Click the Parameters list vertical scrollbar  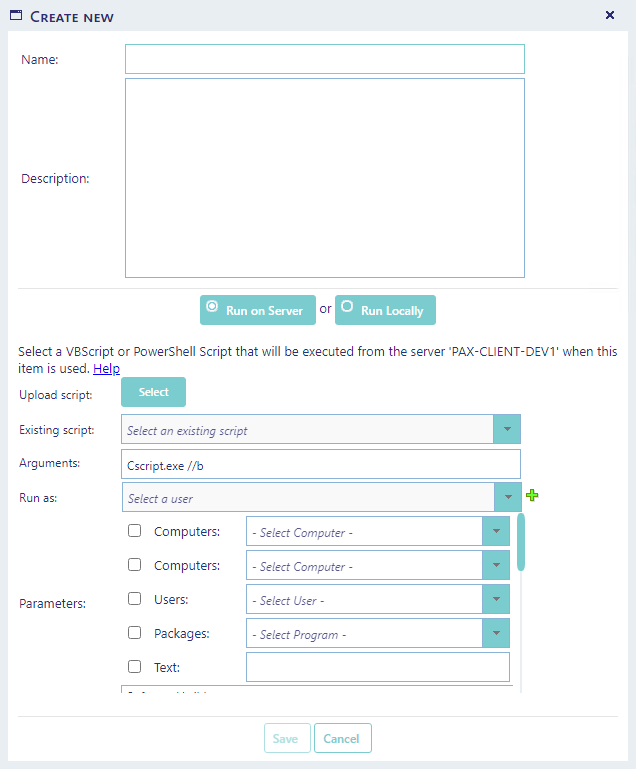(x=520, y=543)
